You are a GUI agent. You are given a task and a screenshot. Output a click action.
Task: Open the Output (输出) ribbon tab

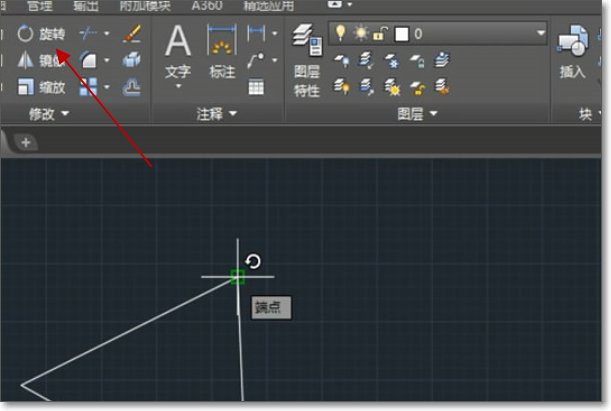(x=87, y=6)
